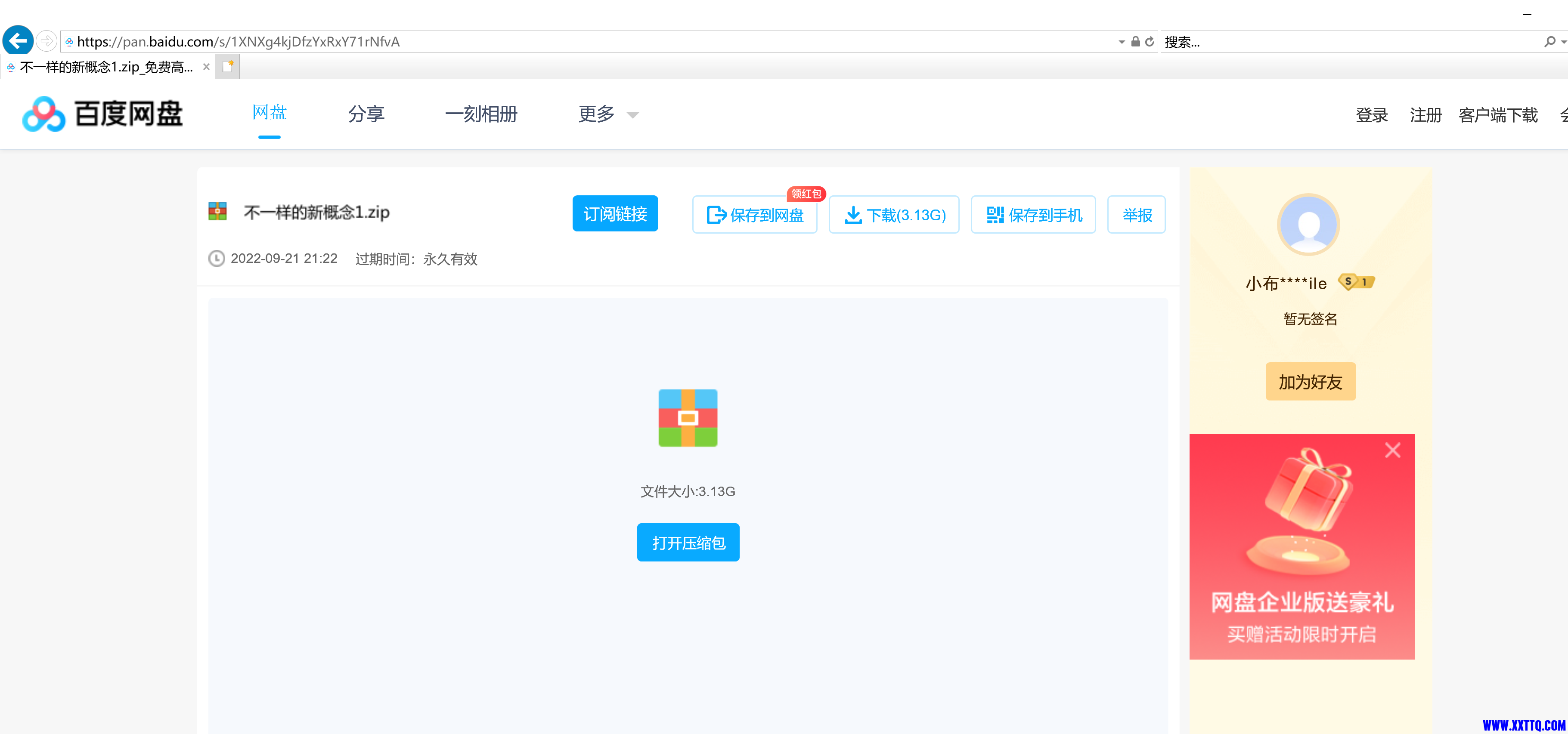The width and height of the screenshot is (1568, 734).
Task: Click the gold S1 membership badge
Action: [1357, 281]
